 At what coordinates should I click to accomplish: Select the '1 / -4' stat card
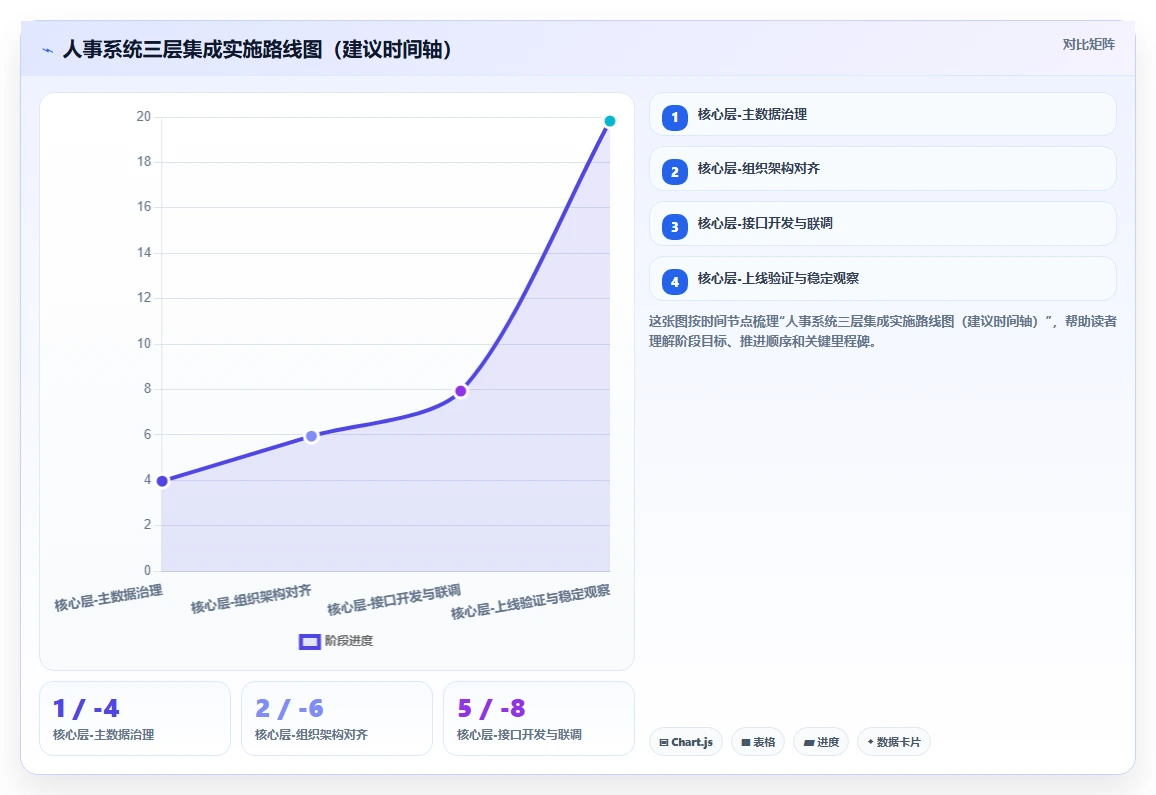[135, 718]
